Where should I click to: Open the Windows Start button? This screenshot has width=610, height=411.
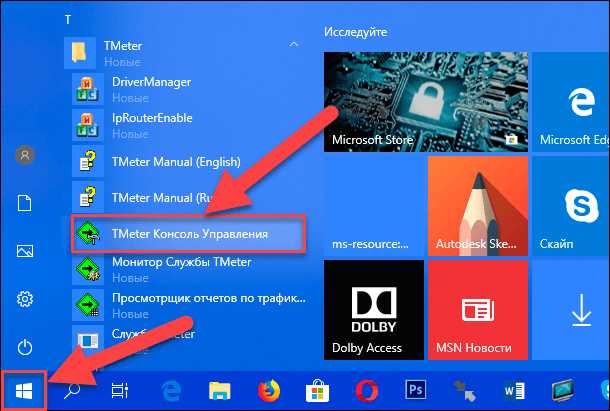24,391
